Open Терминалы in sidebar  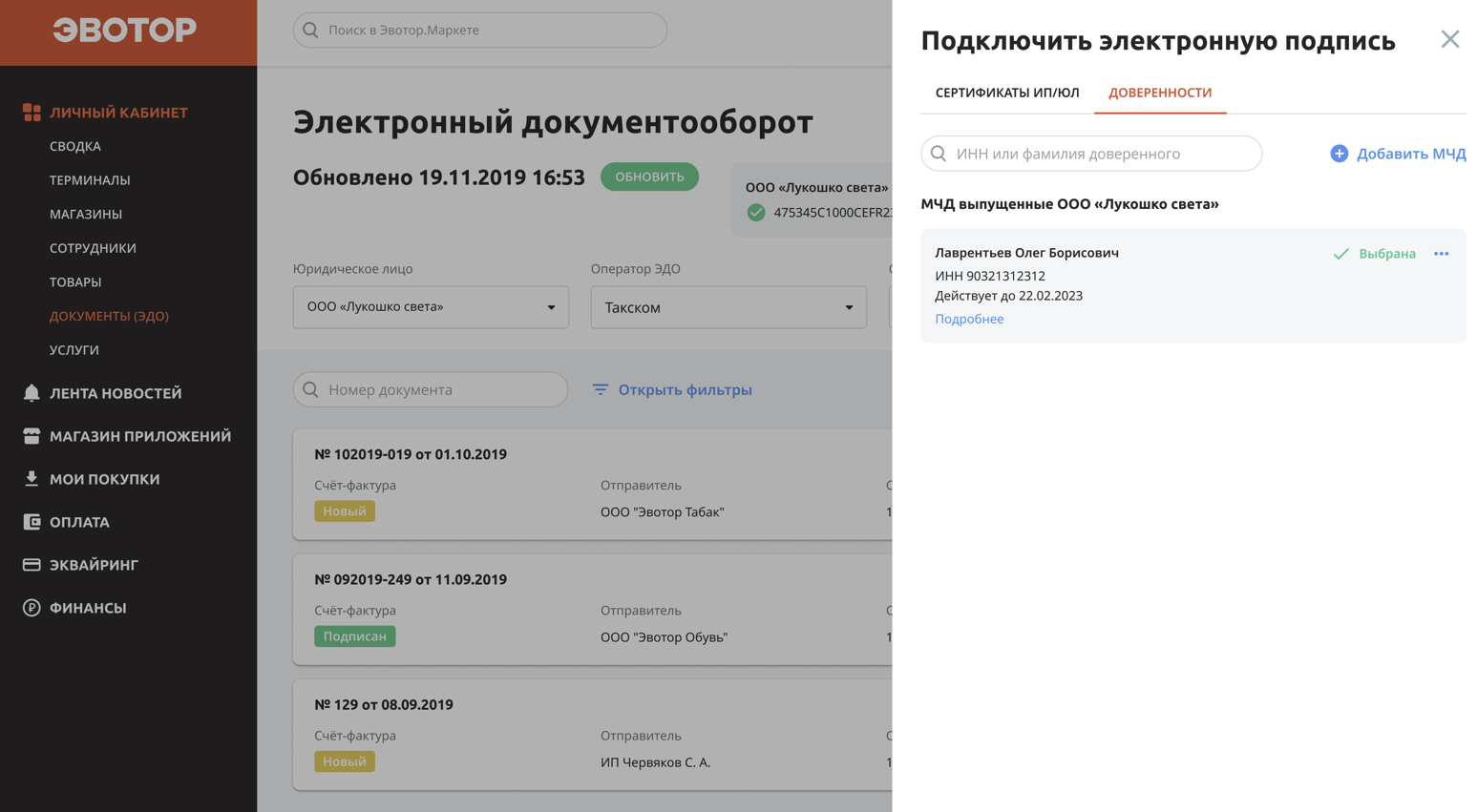90,180
